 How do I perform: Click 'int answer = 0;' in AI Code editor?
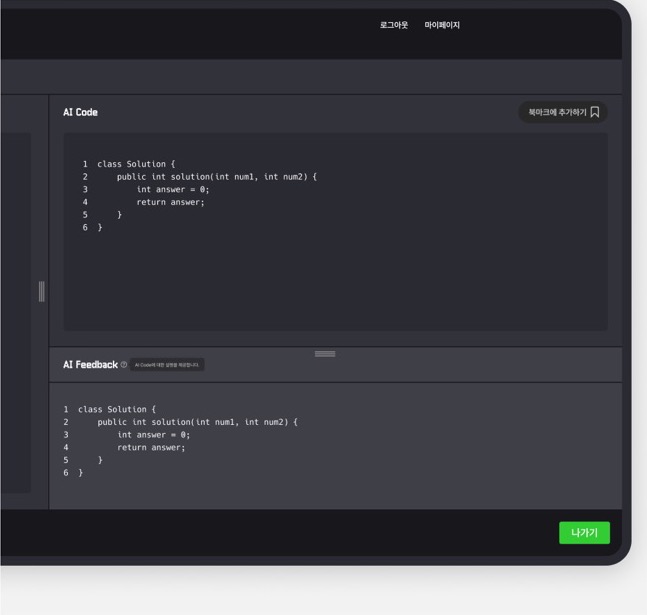173,189
